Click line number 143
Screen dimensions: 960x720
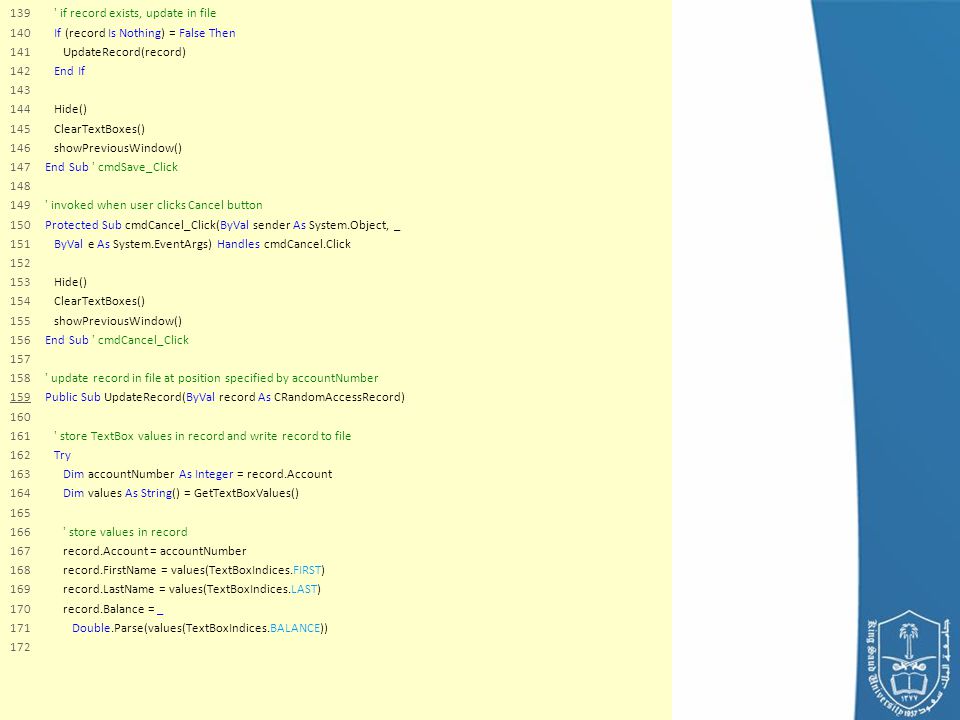pos(20,90)
